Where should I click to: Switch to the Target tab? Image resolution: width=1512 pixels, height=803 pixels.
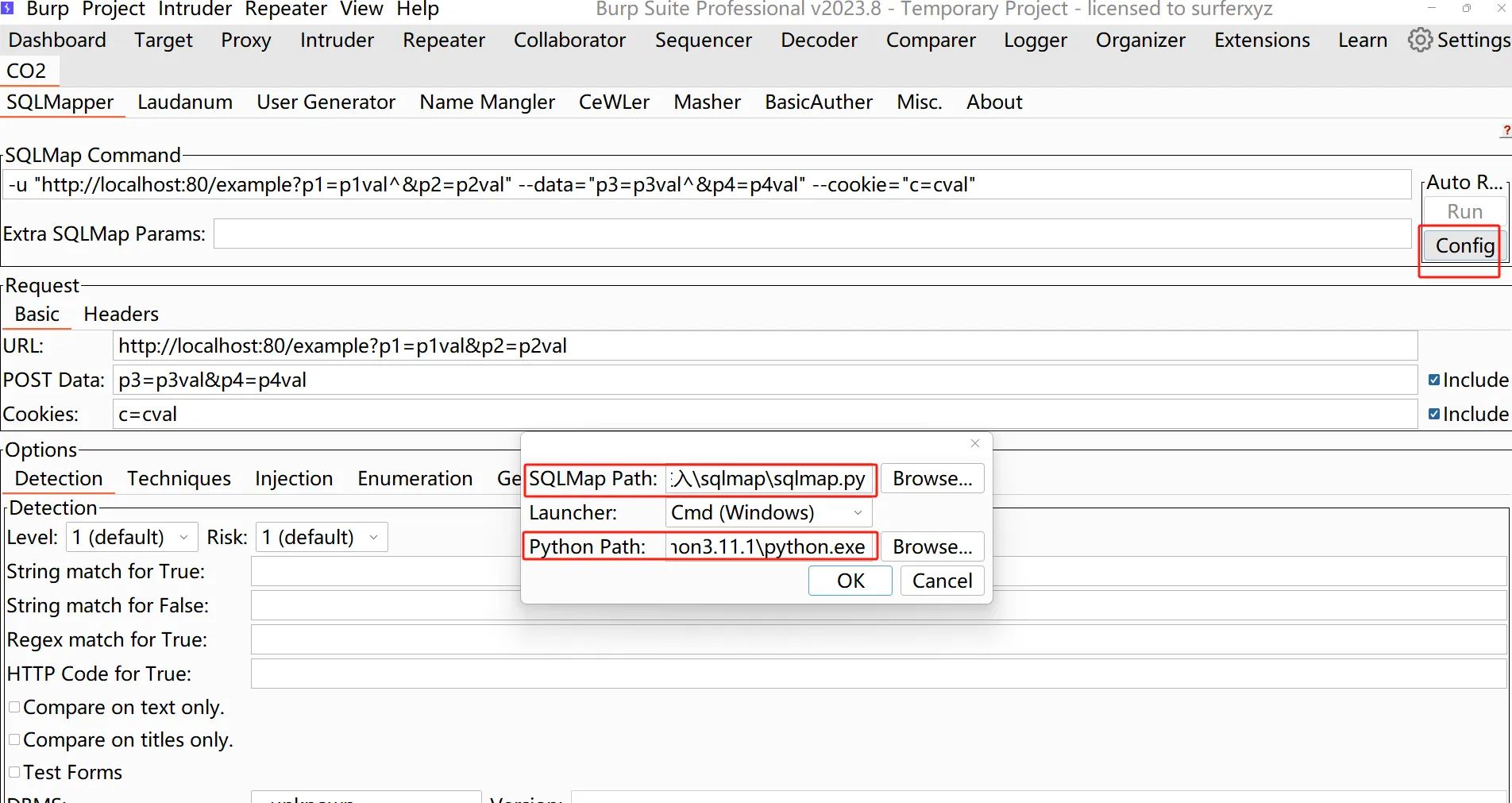click(x=164, y=40)
